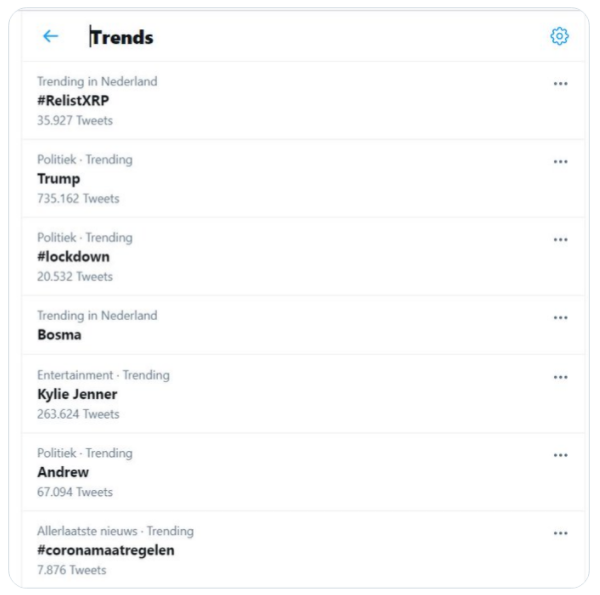
Task: Select the Trends page title
Action: pyautogui.click(x=122, y=37)
